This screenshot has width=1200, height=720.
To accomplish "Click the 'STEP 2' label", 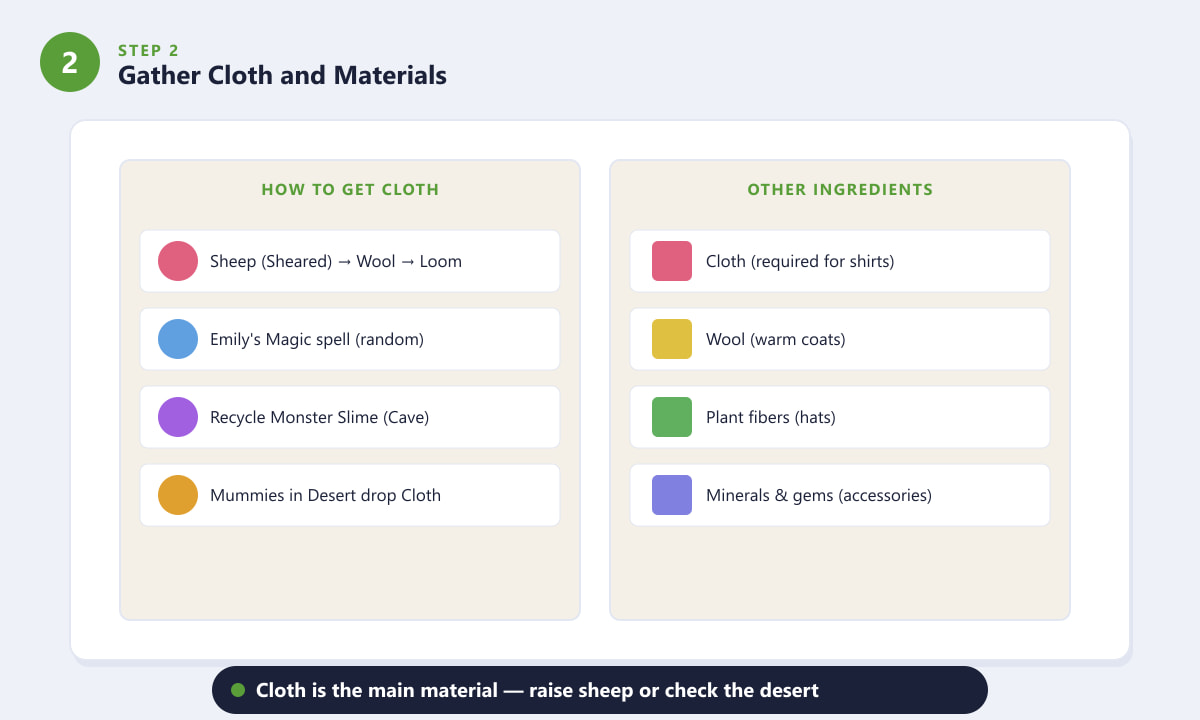I will (x=148, y=50).
